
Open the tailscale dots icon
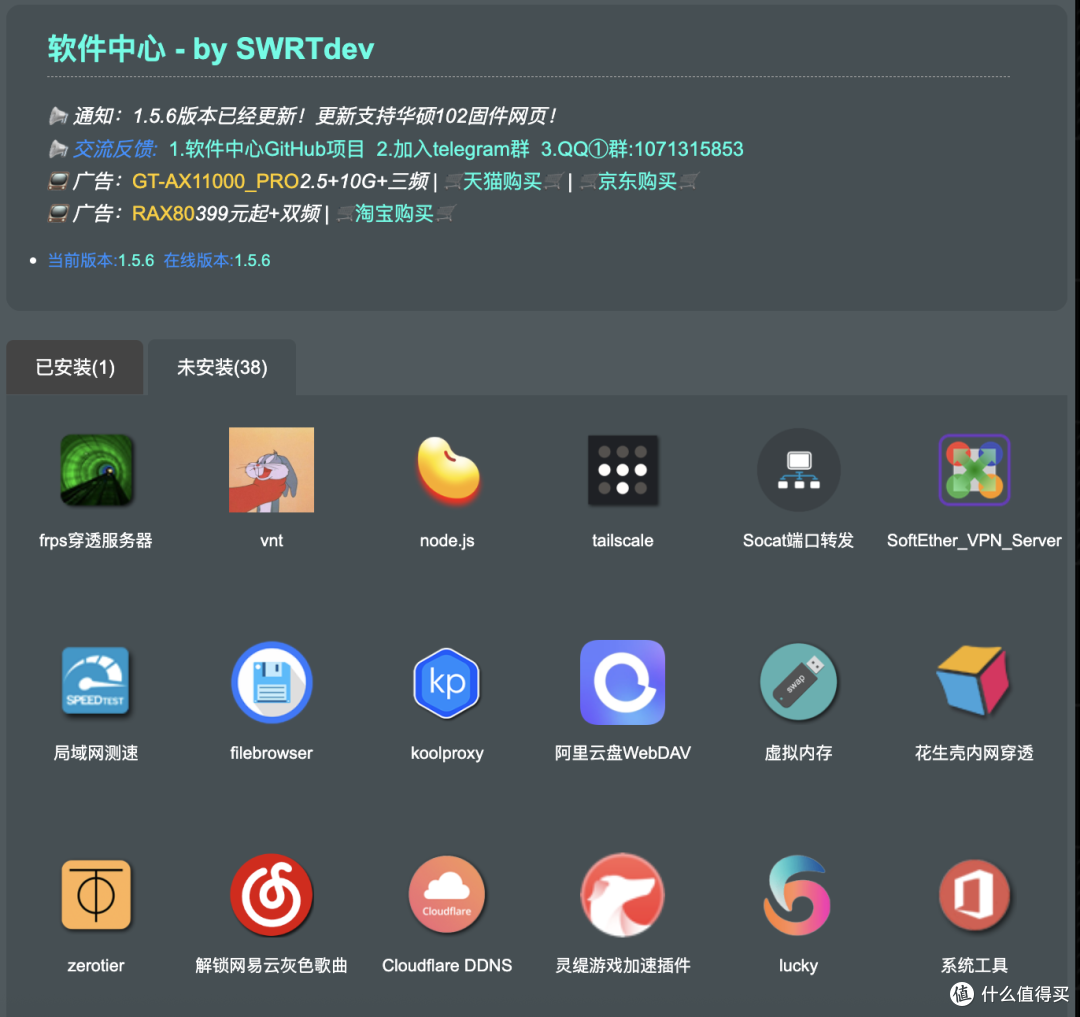[x=623, y=470]
